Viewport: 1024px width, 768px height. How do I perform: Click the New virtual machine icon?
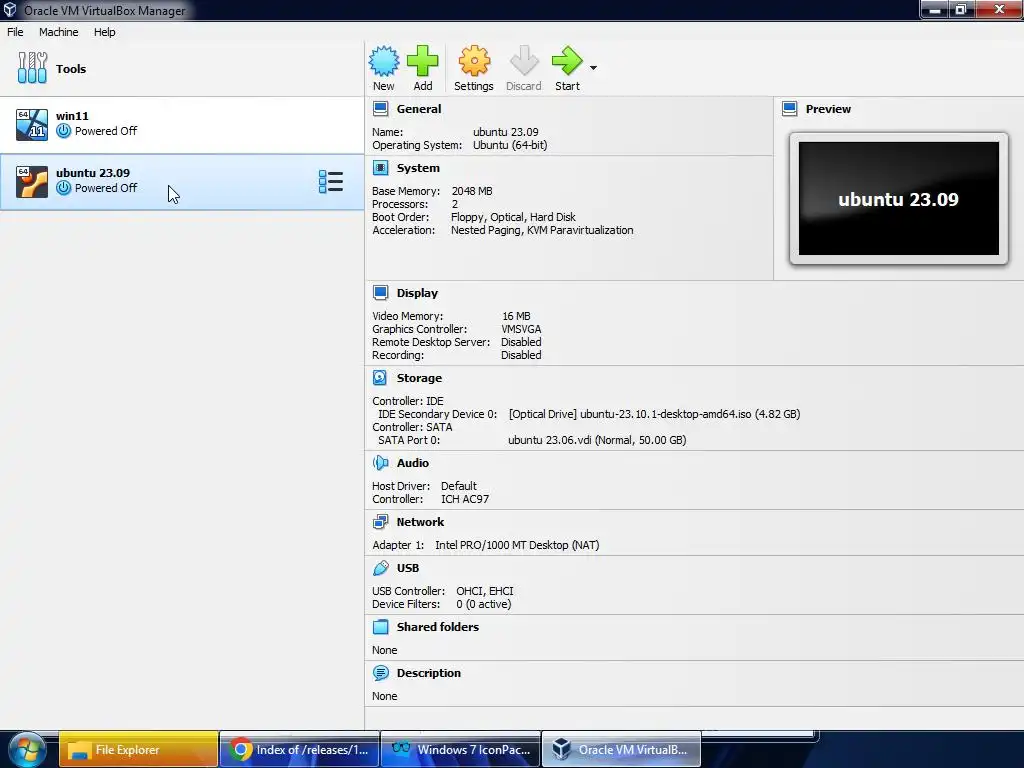[x=383, y=61]
